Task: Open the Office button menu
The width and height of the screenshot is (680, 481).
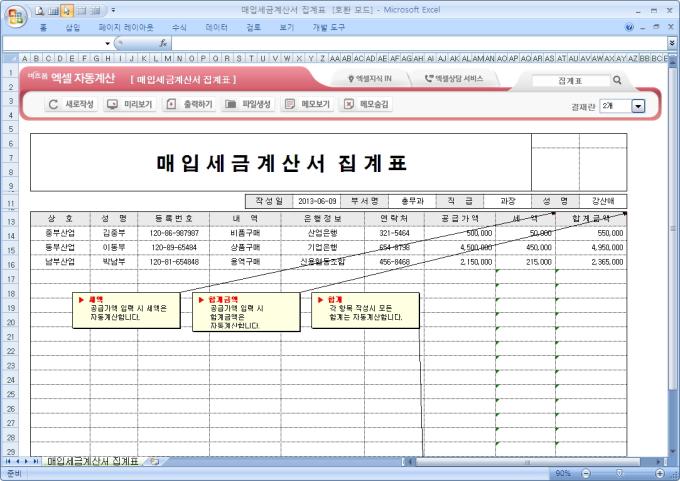Action: 16,16
